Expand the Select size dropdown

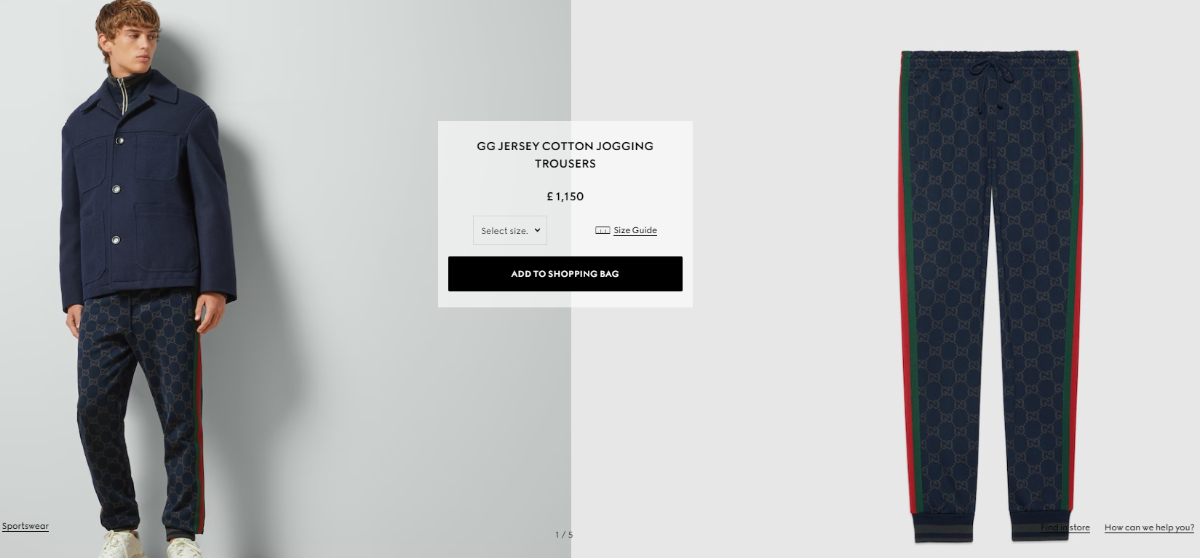(x=510, y=230)
